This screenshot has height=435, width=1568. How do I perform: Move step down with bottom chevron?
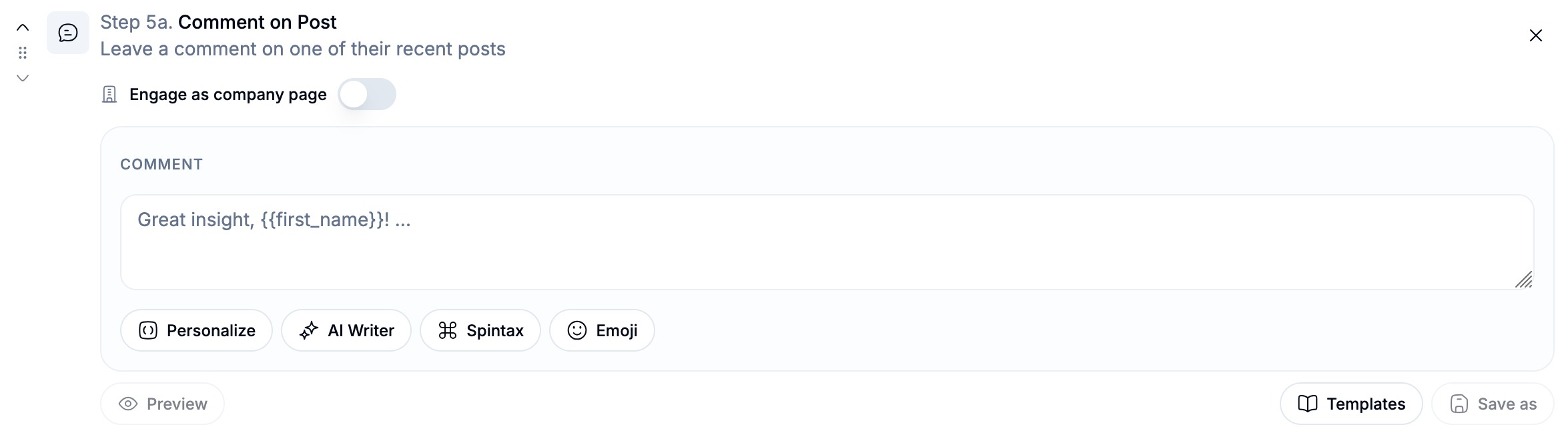pos(23,78)
